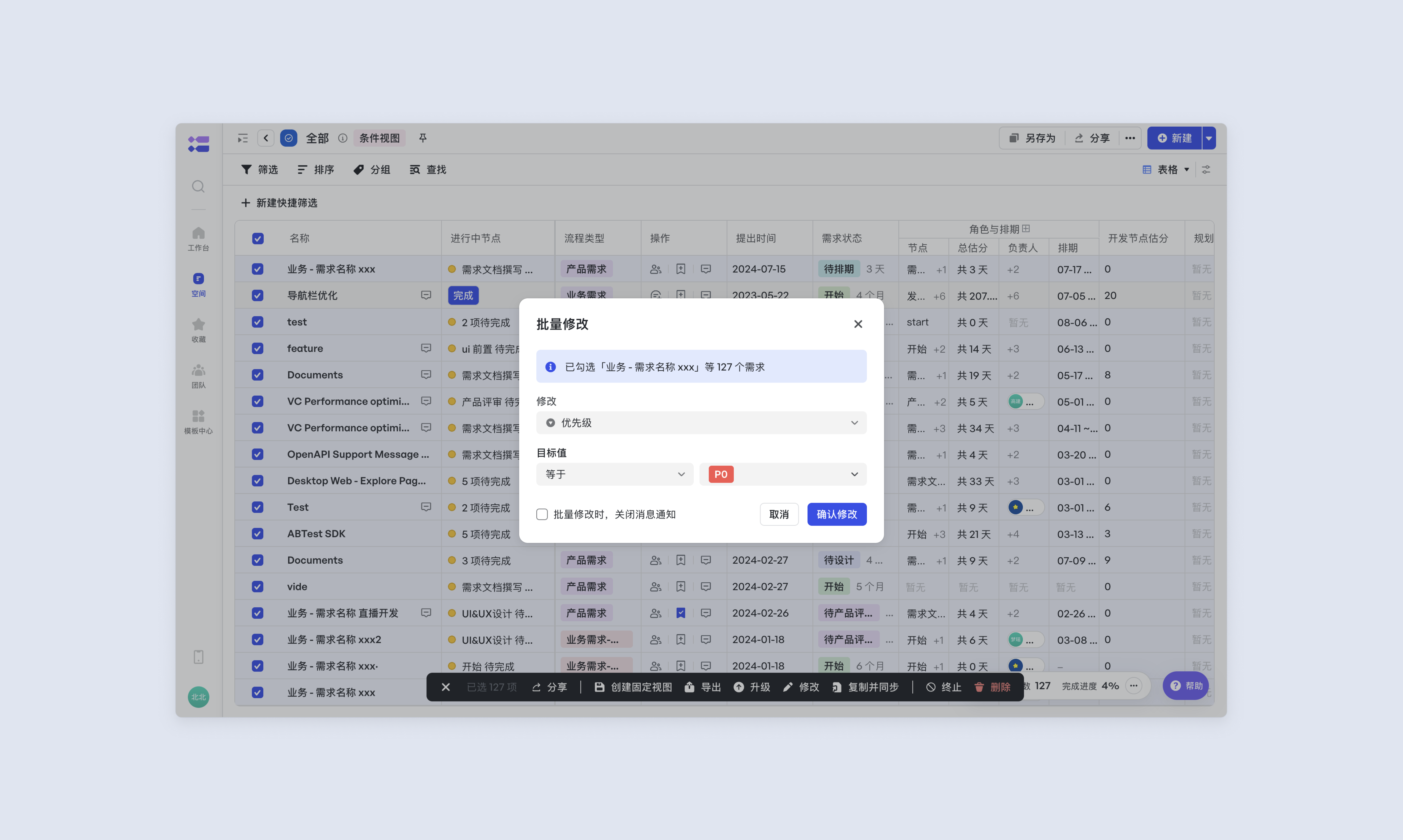Clear selection with the action bar X
Image resolution: width=1403 pixels, height=840 pixels.
tap(446, 687)
